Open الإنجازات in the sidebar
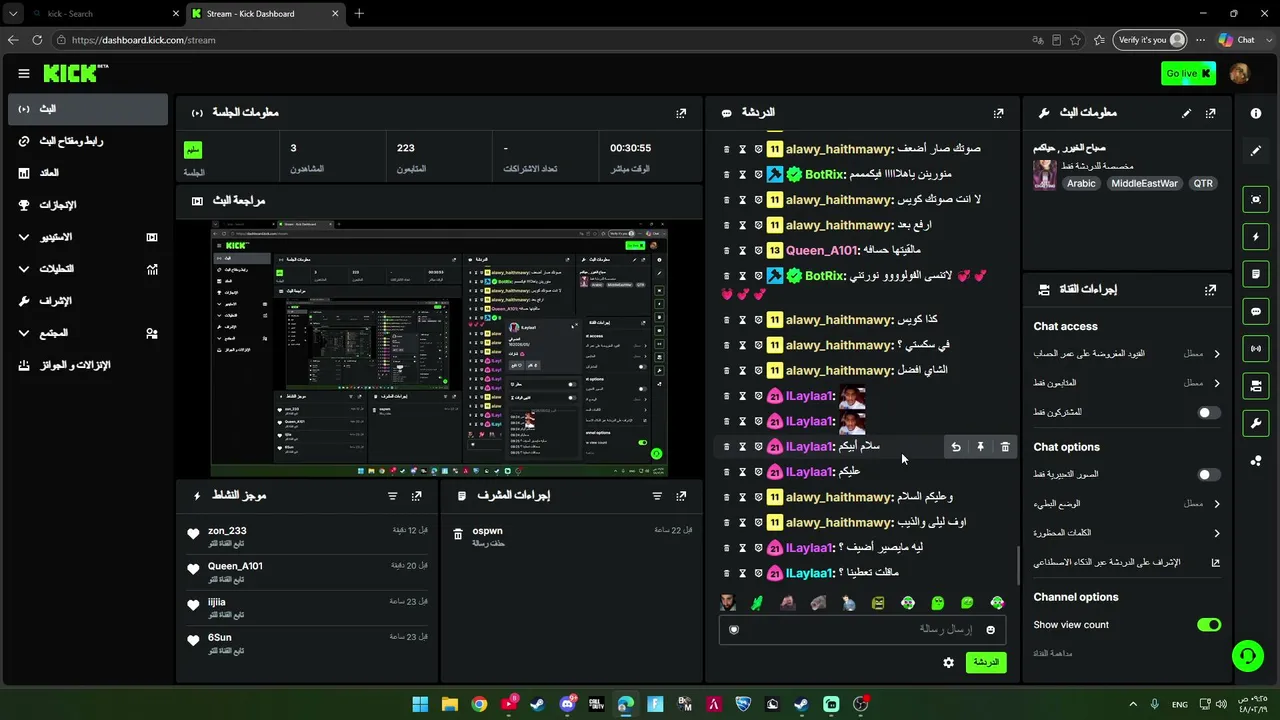The image size is (1280, 720). tap(88, 205)
